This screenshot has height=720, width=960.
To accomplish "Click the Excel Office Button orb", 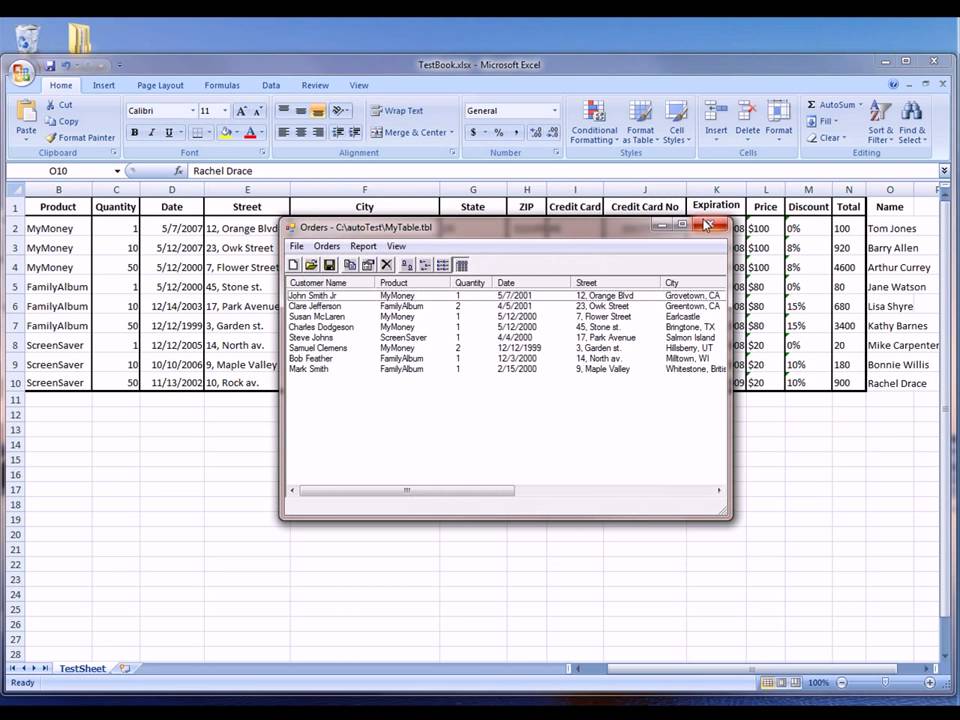I will coord(21,73).
